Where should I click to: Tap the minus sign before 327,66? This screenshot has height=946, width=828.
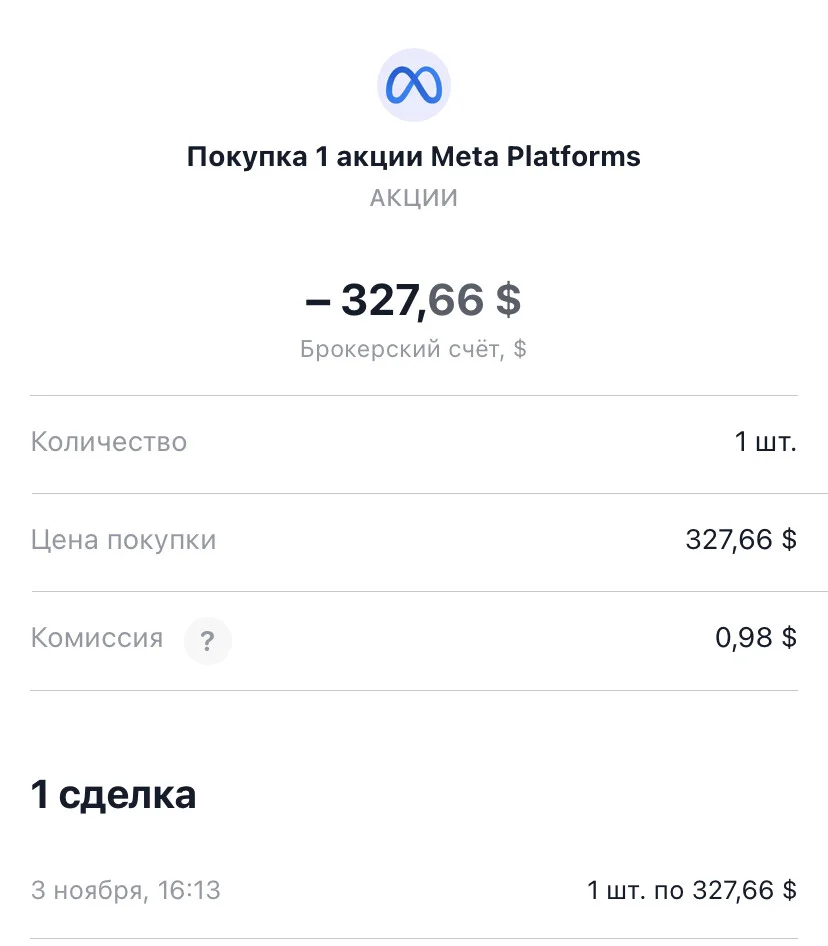[x=317, y=302]
